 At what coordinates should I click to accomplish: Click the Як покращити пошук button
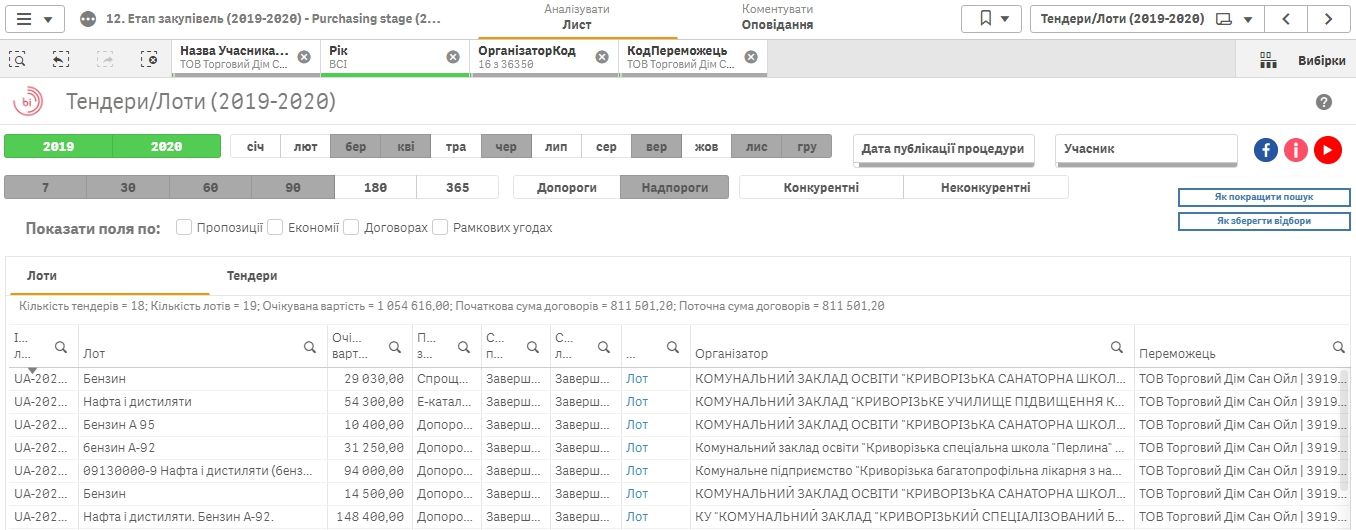pos(1264,197)
